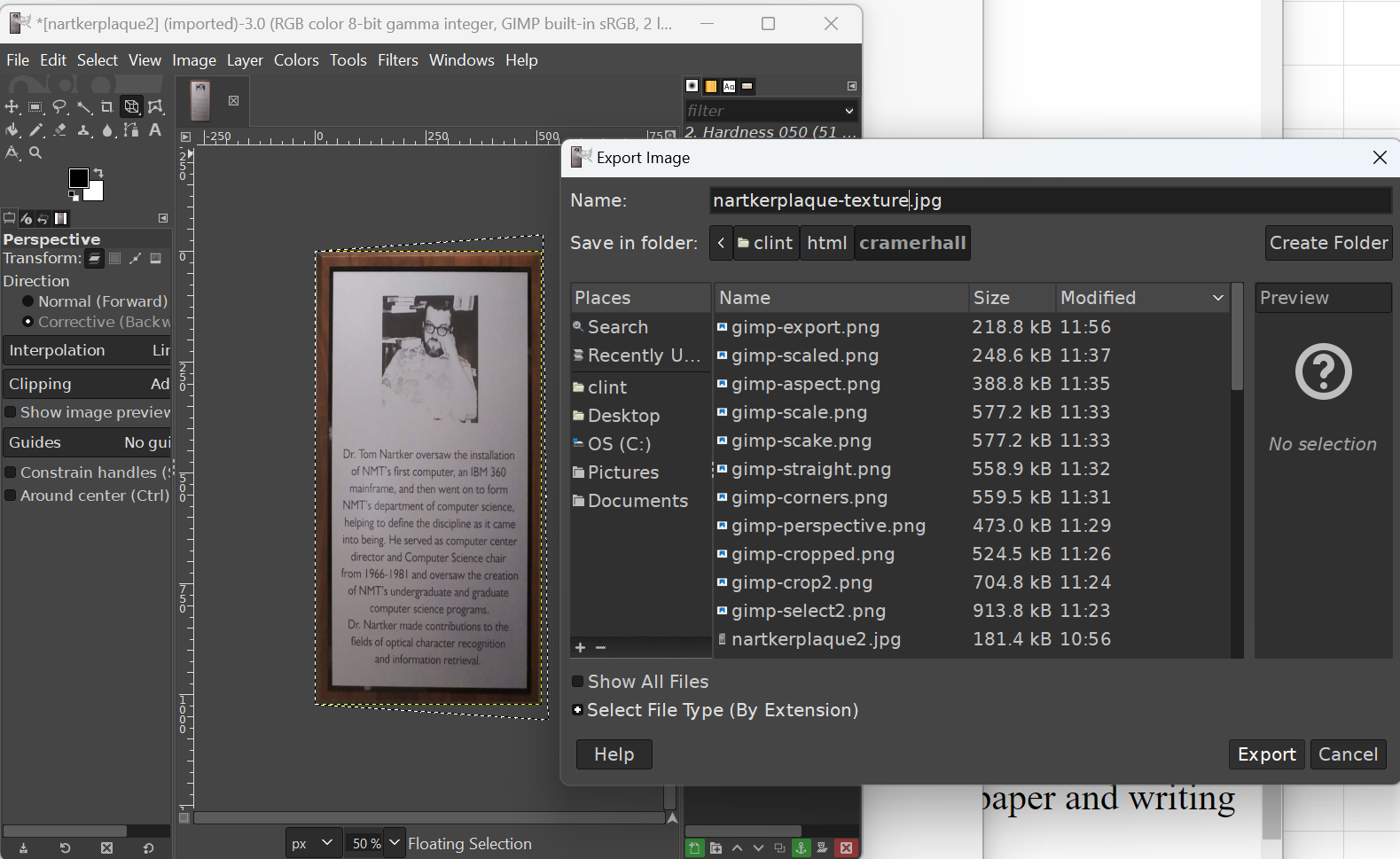Click the Create Folder button
Viewport: 1400px width, 859px height.
tap(1328, 243)
